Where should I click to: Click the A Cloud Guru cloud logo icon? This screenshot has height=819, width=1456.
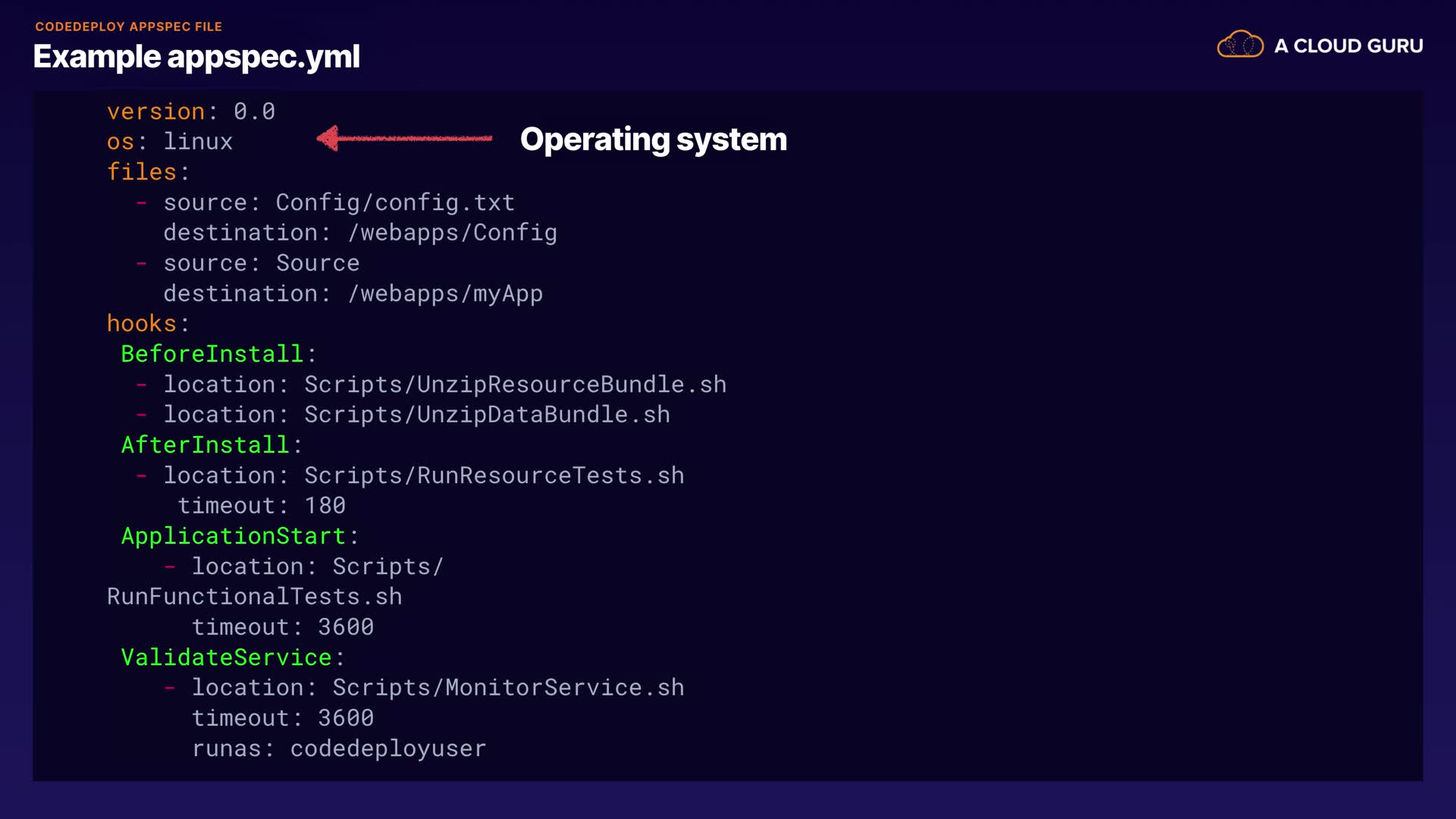click(x=1240, y=45)
